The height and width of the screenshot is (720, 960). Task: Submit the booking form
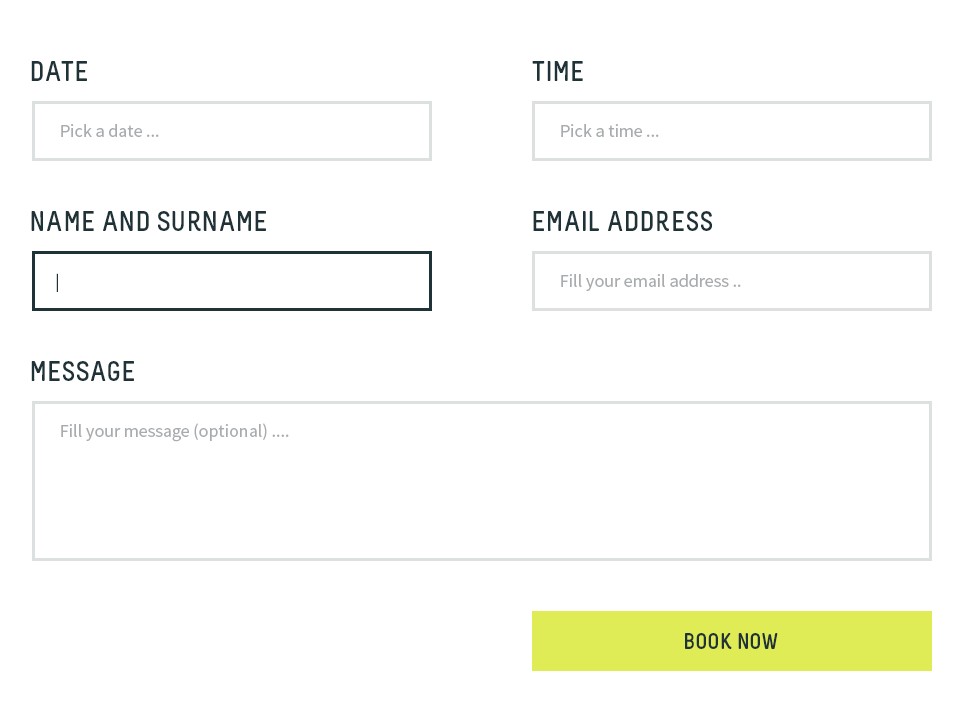(732, 641)
